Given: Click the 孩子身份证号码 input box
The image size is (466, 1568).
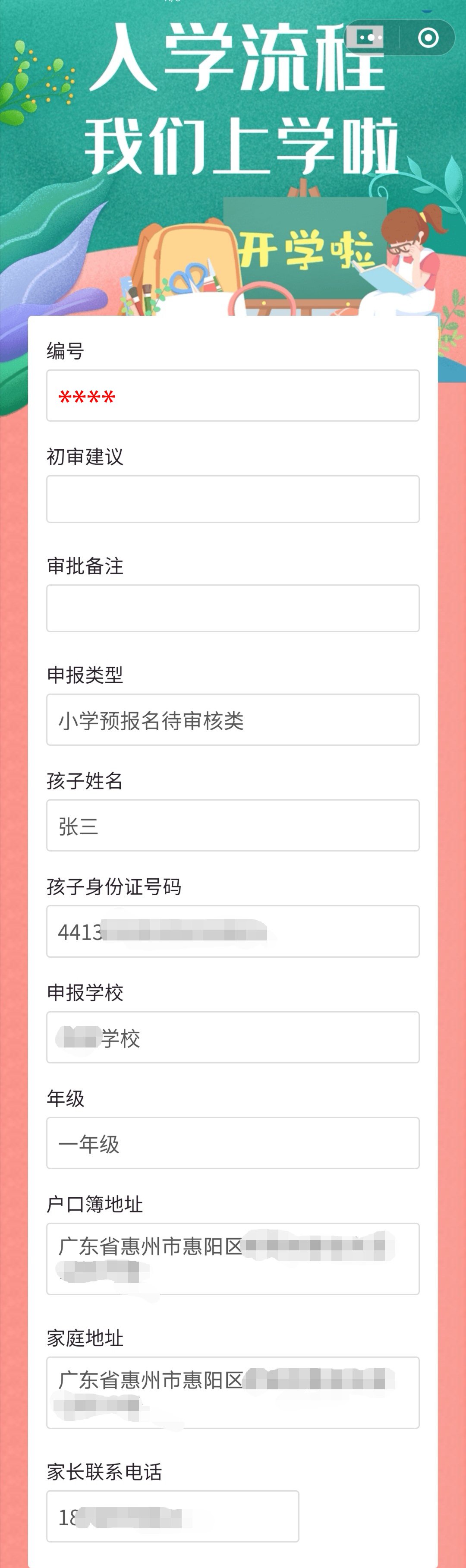Looking at the screenshot, I should (x=233, y=931).
